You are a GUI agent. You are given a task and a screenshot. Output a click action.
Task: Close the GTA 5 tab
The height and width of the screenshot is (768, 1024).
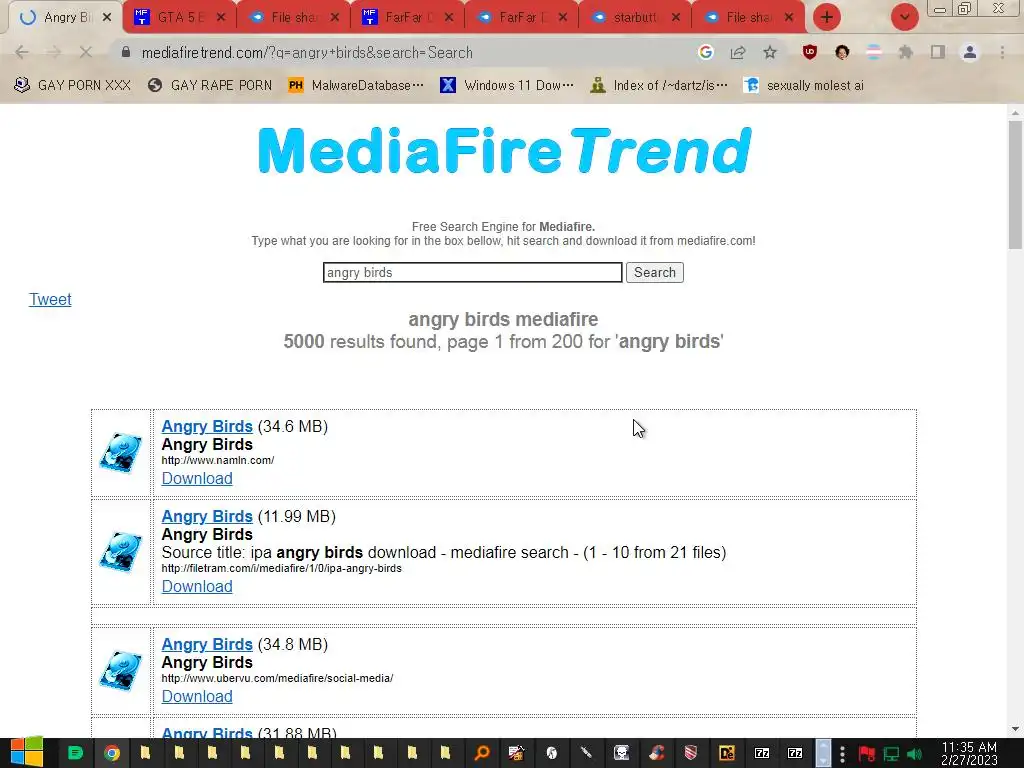click(221, 17)
